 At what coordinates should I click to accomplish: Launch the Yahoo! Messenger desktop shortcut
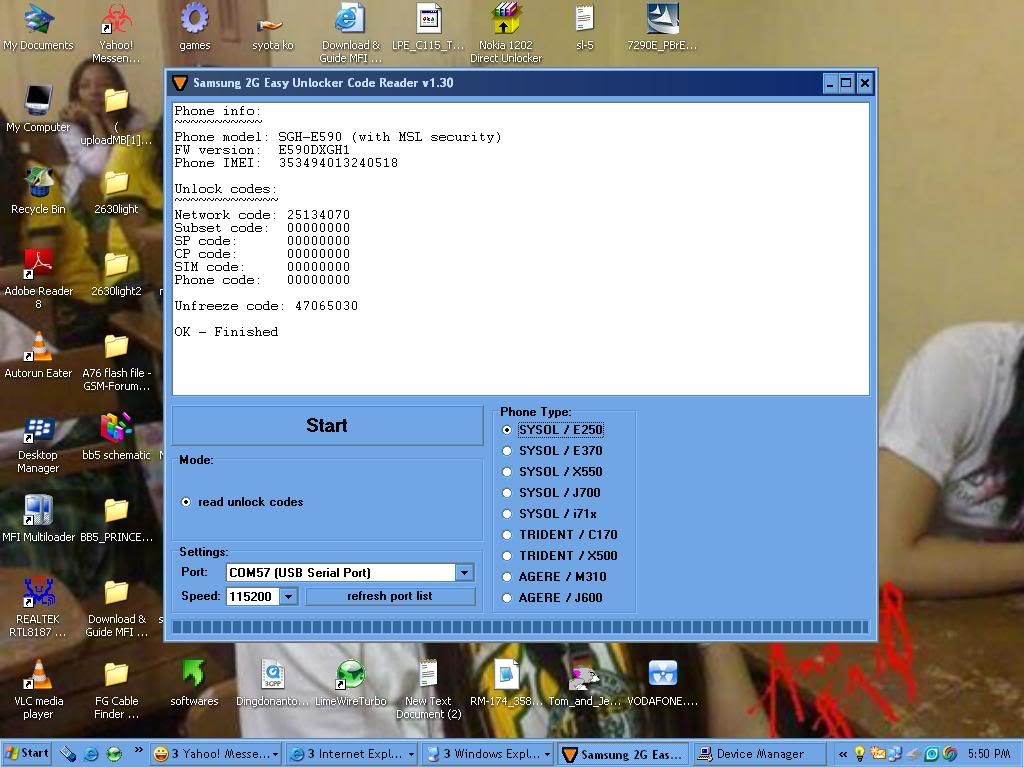pos(116,33)
